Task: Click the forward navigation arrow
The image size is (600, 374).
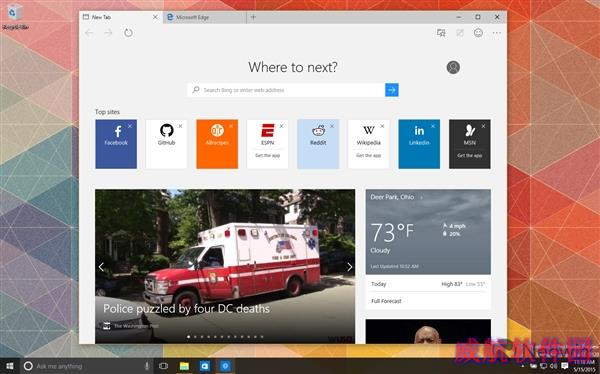Action: tap(109, 33)
